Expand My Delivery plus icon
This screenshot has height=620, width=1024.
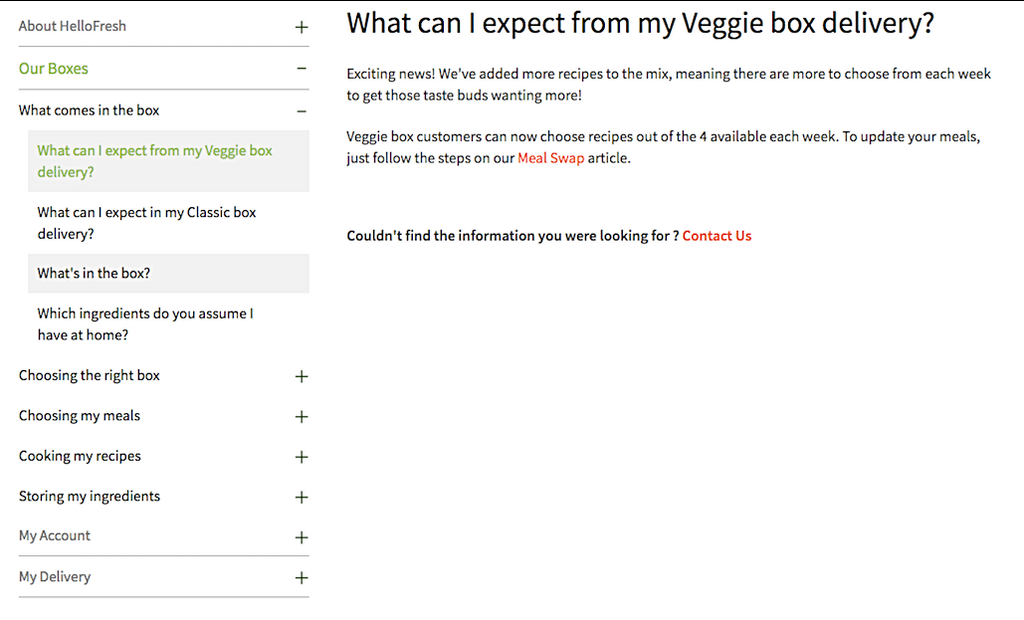click(x=301, y=578)
